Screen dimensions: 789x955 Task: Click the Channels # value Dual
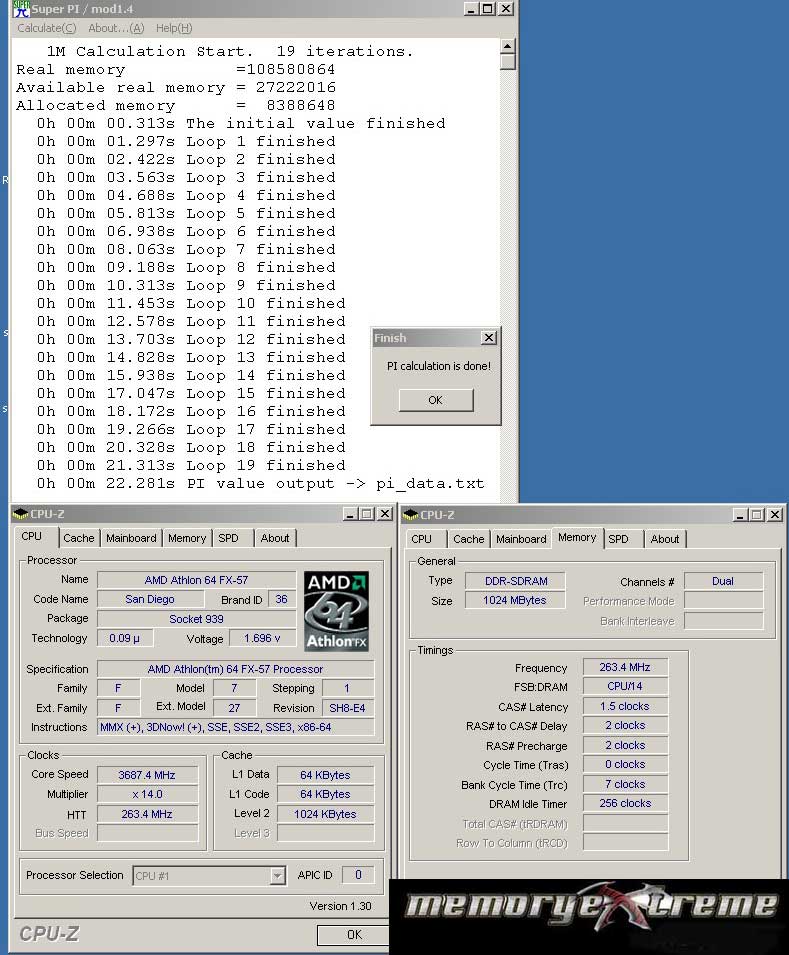[x=723, y=581]
